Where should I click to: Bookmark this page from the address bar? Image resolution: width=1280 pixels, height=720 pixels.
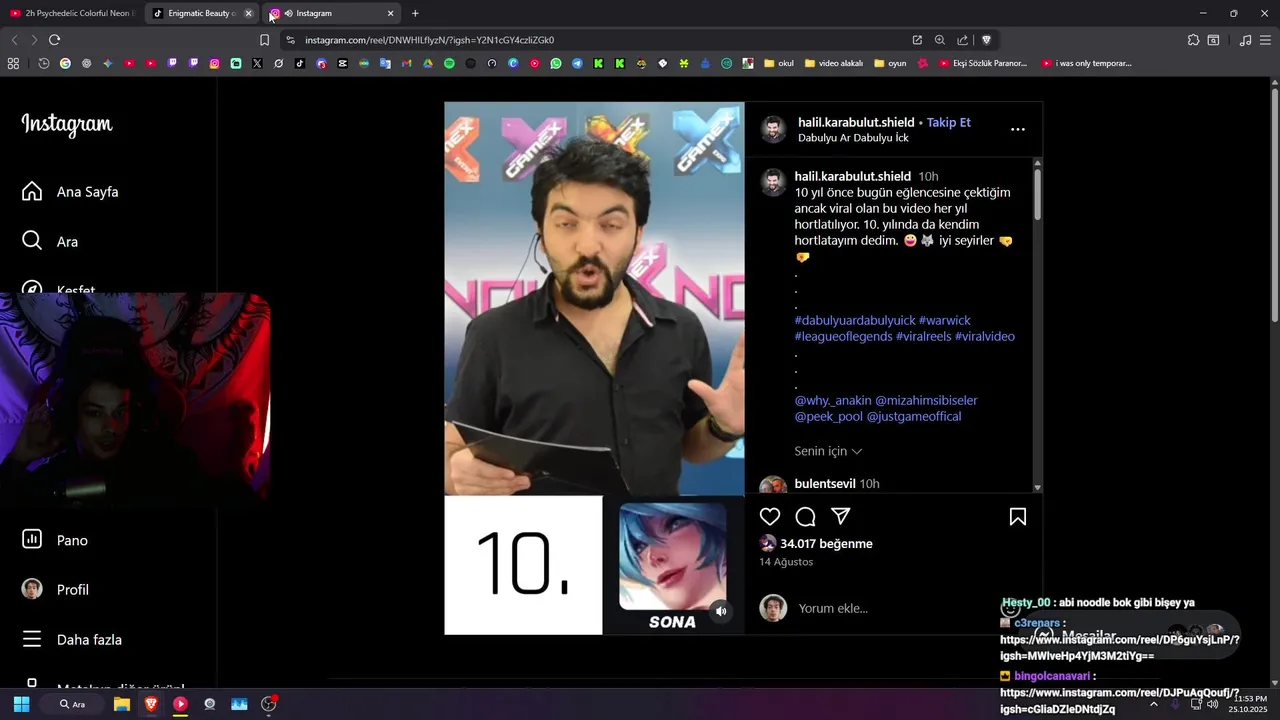tap(264, 40)
